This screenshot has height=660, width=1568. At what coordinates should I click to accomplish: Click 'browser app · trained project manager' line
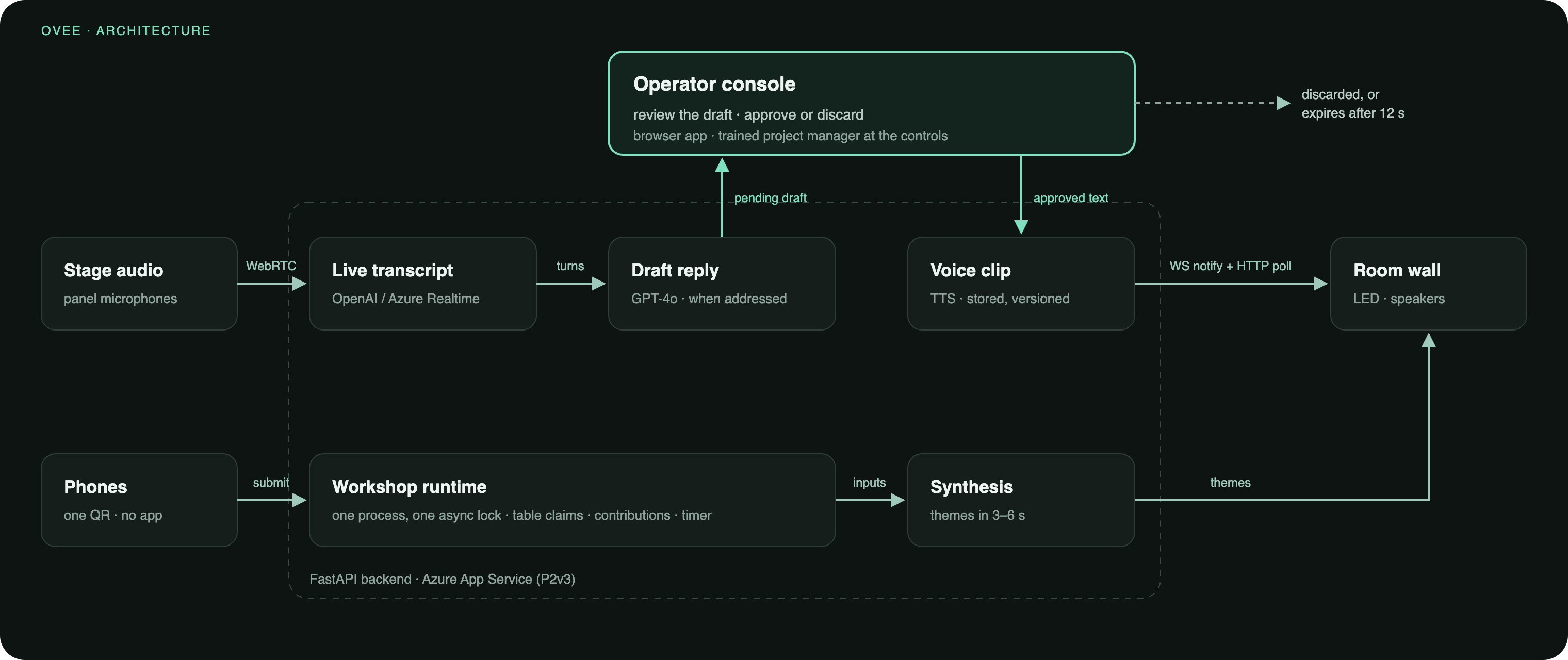pos(790,136)
